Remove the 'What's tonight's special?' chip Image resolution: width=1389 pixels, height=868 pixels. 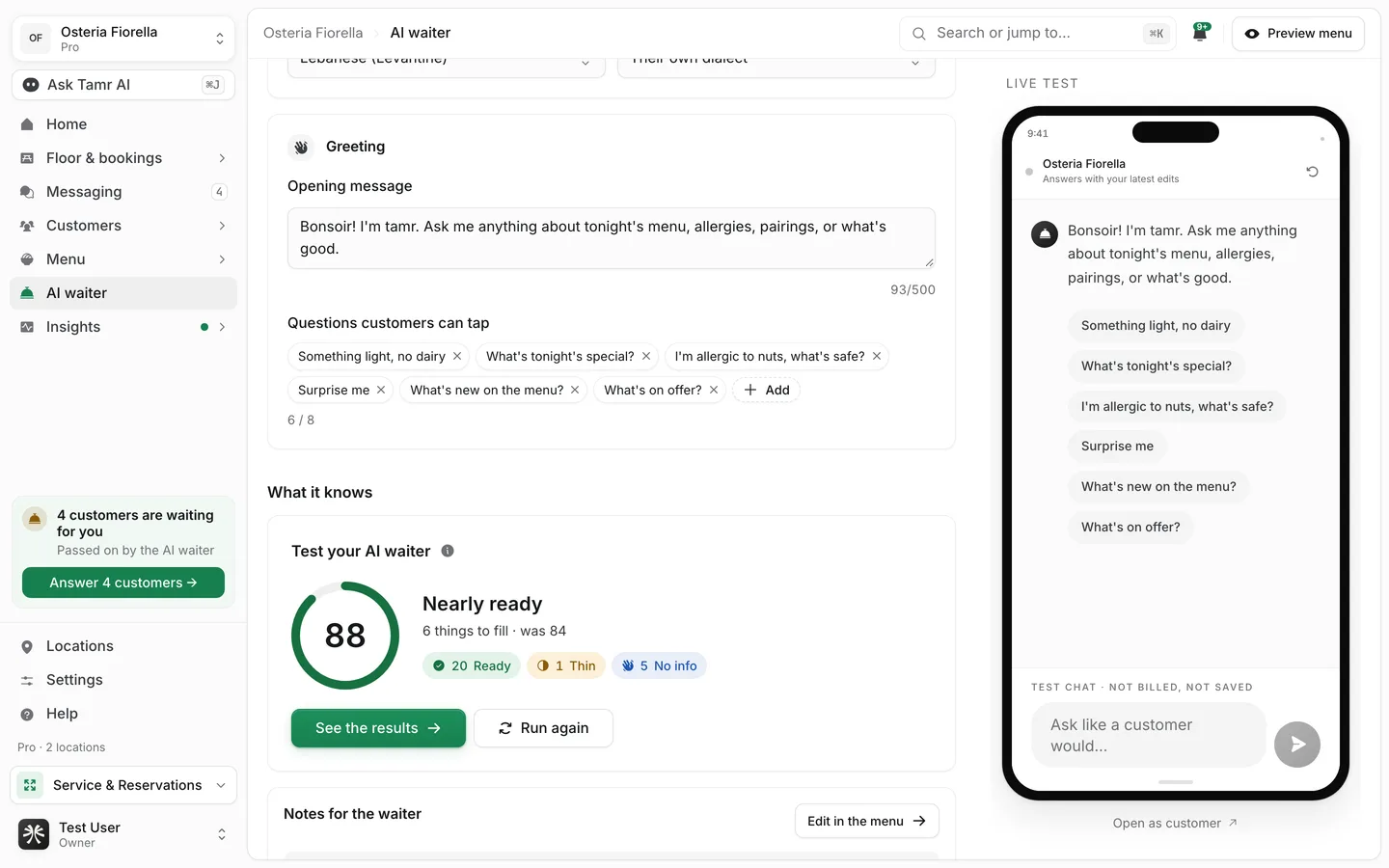click(x=646, y=357)
